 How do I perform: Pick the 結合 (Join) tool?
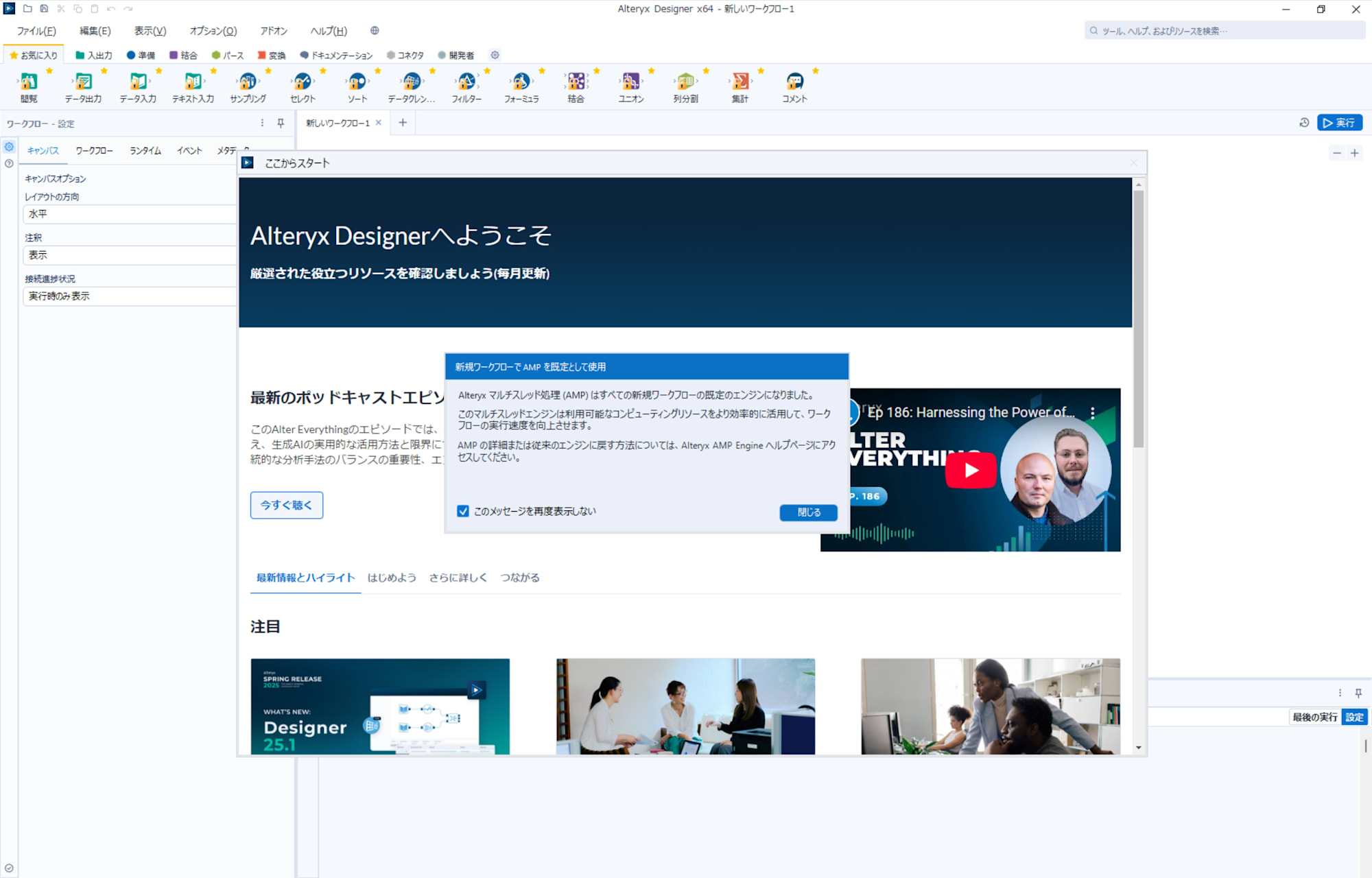pyautogui.click(x=576, y=84)
